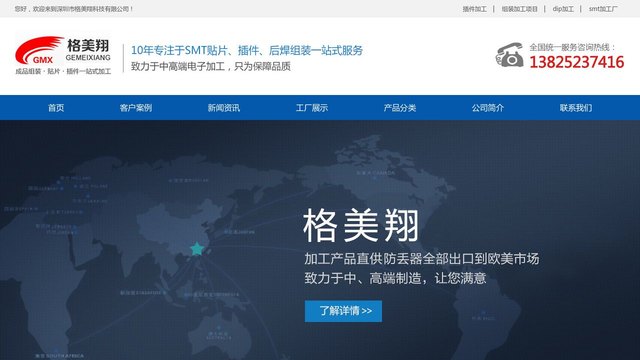Click banner line 加工产品直供防丢器全部出口到欧美市场
Viewport: 640px width, 360px height.
[x=422, y=258]
